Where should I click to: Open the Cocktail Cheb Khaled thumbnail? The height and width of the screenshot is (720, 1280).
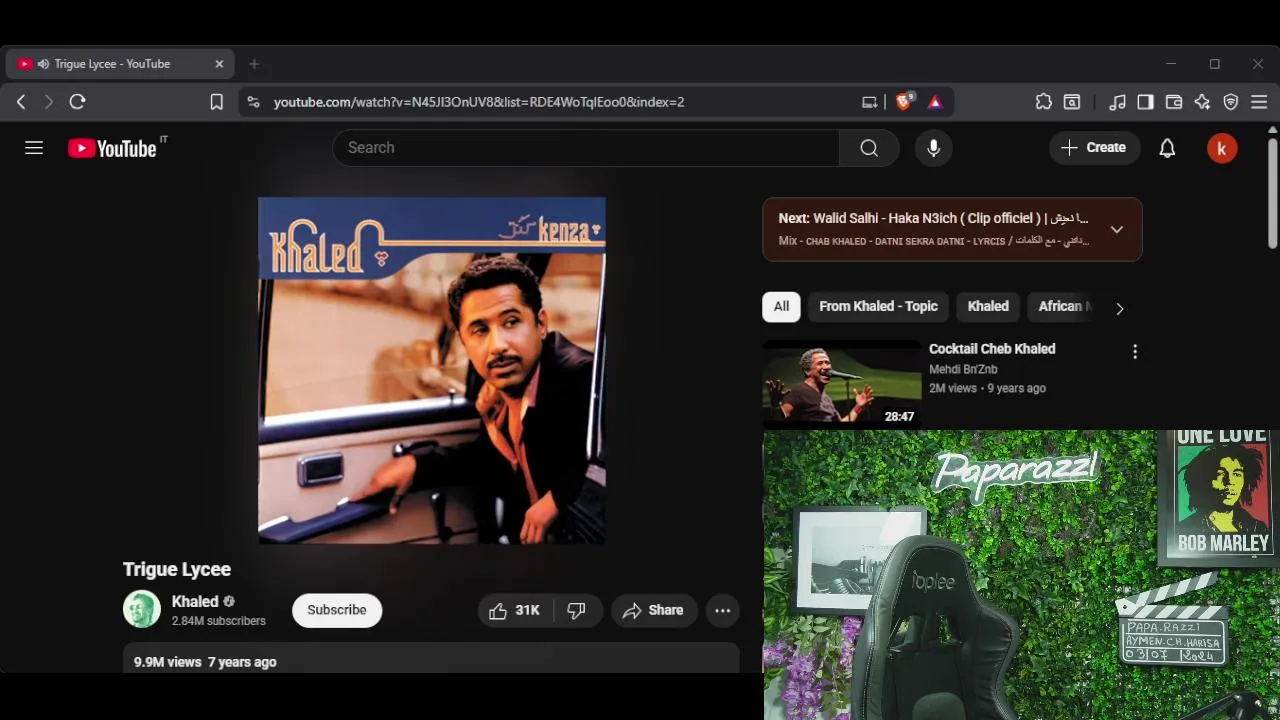[842, 385]
